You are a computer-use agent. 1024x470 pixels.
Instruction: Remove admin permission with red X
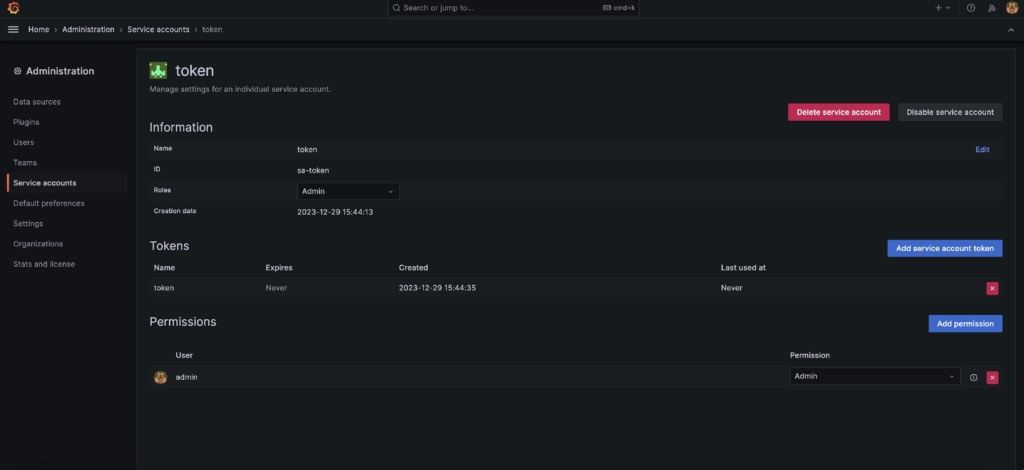coord(992,377)
